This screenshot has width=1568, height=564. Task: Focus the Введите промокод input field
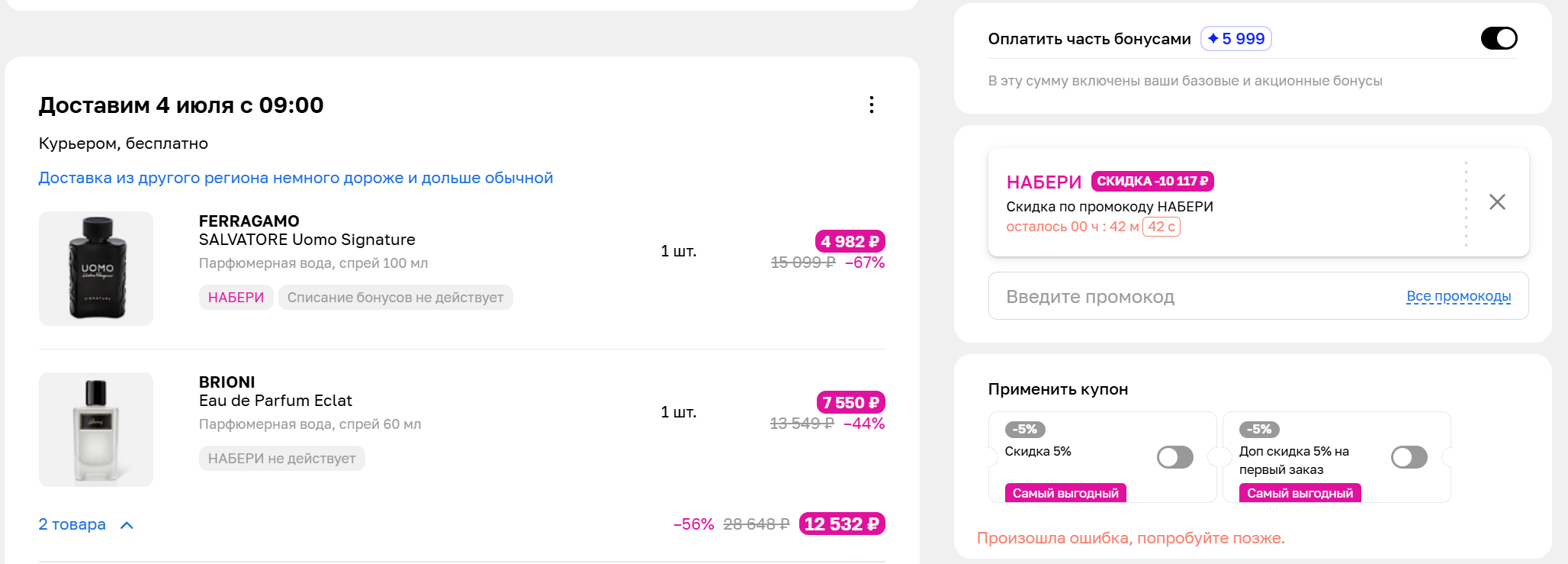point(1258,296)
